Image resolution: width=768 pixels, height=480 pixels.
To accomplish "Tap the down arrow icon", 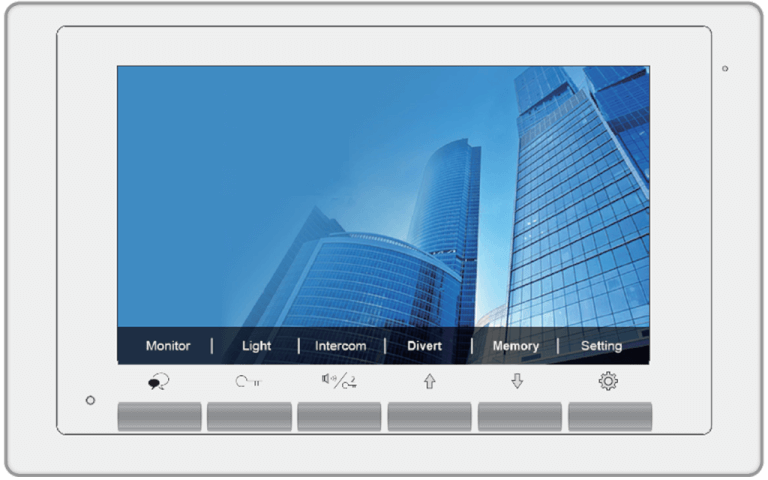I will click(517, 381).
